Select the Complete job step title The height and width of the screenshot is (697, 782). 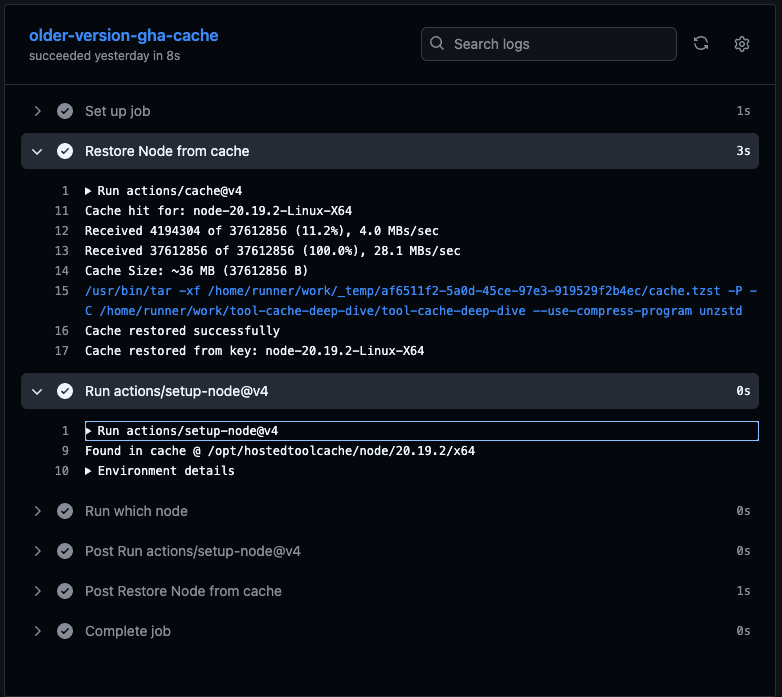(128, 631)
